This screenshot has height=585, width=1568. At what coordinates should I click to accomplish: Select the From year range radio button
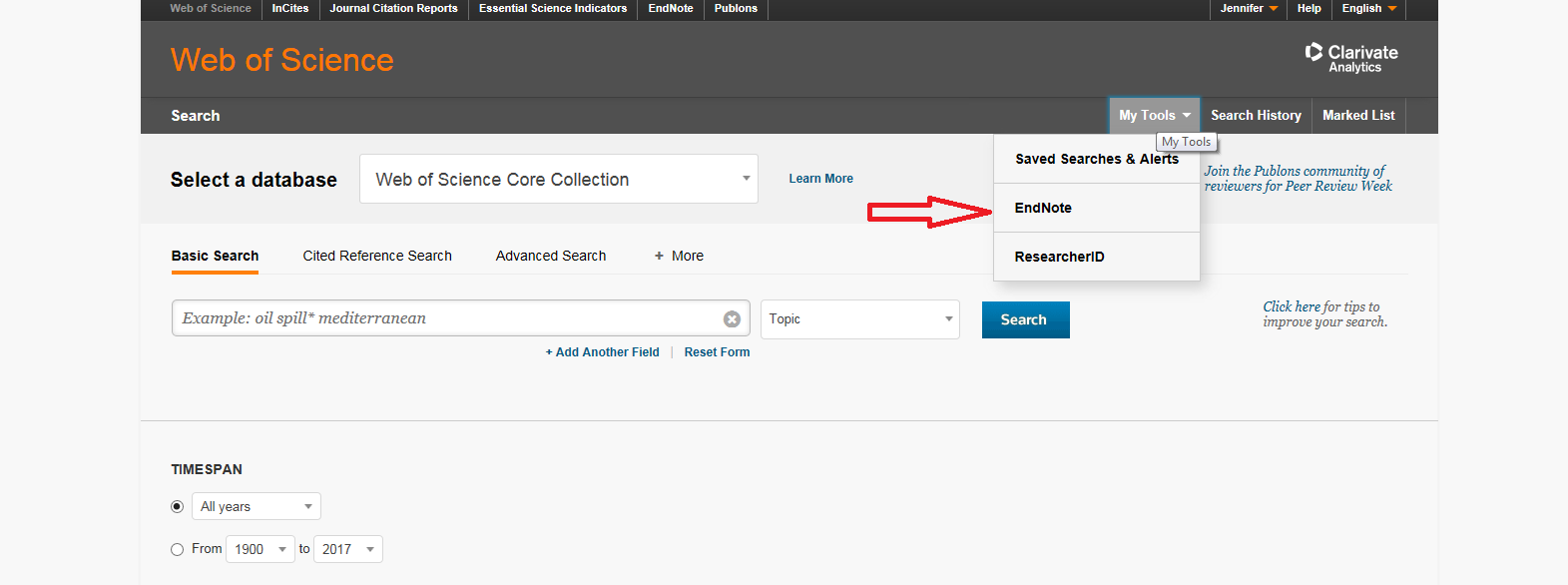click(177, 549)
